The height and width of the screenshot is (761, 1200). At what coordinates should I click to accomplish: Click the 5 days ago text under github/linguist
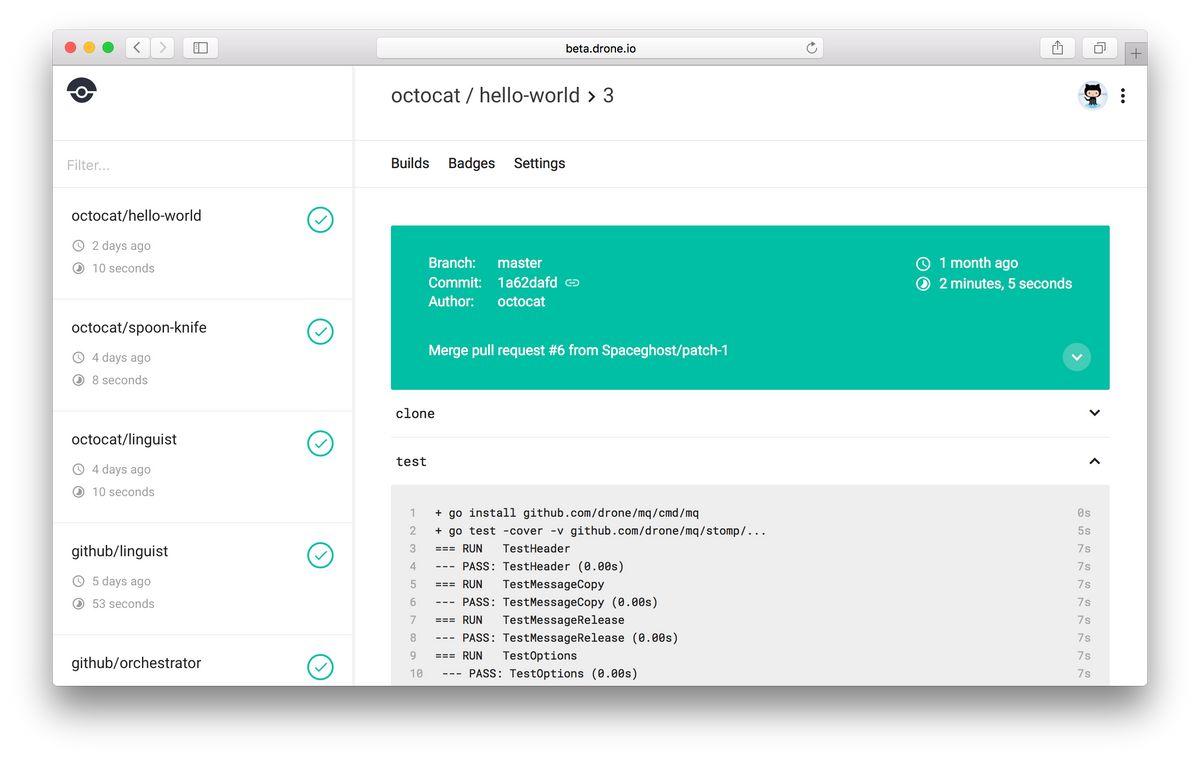[x=121, y=582]
